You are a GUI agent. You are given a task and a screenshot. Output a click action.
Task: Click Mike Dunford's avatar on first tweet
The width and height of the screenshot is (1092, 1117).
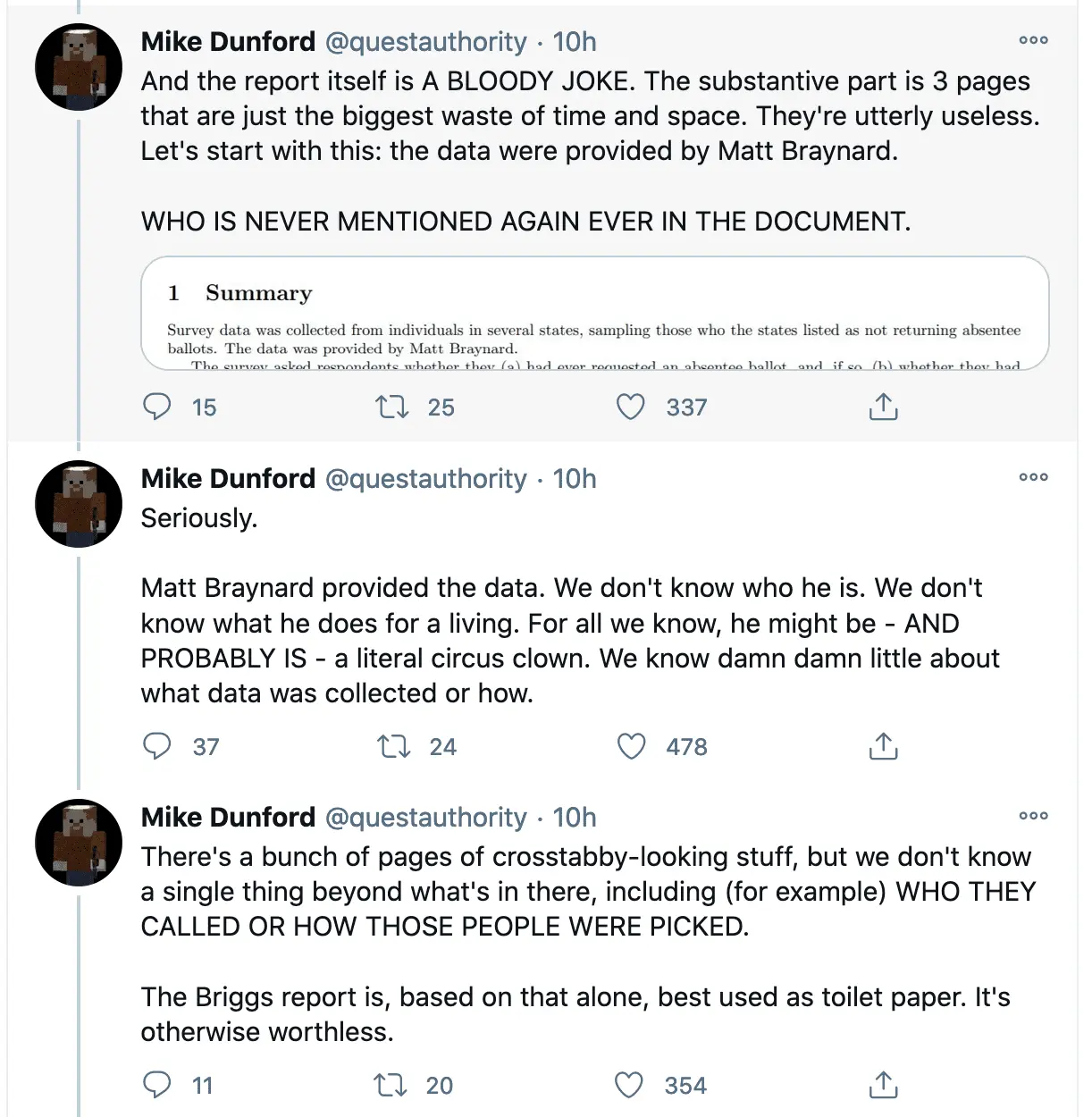[79, 67]
